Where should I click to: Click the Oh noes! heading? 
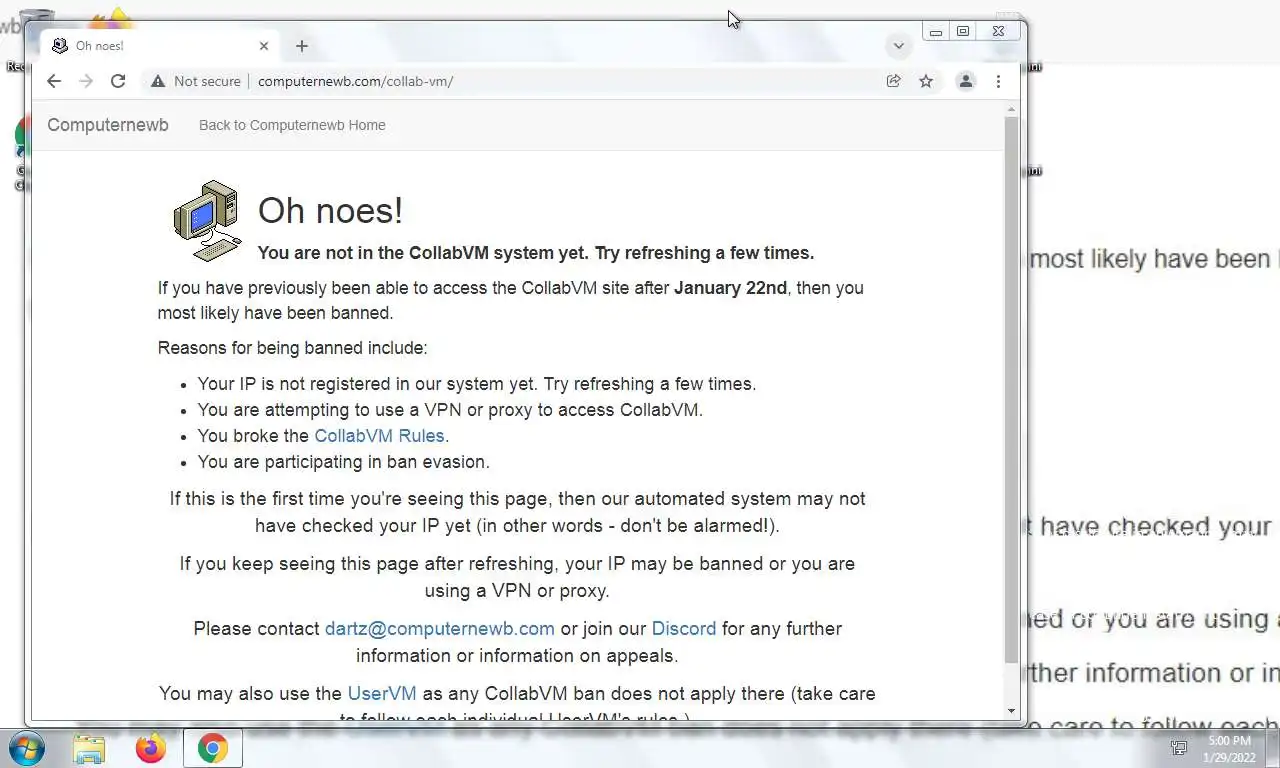(x=330, y=211)
